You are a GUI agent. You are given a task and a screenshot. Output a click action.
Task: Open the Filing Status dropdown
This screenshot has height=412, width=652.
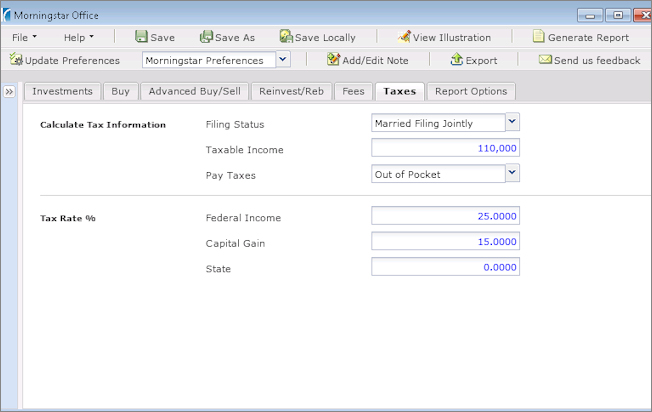(x=512, y=122)
